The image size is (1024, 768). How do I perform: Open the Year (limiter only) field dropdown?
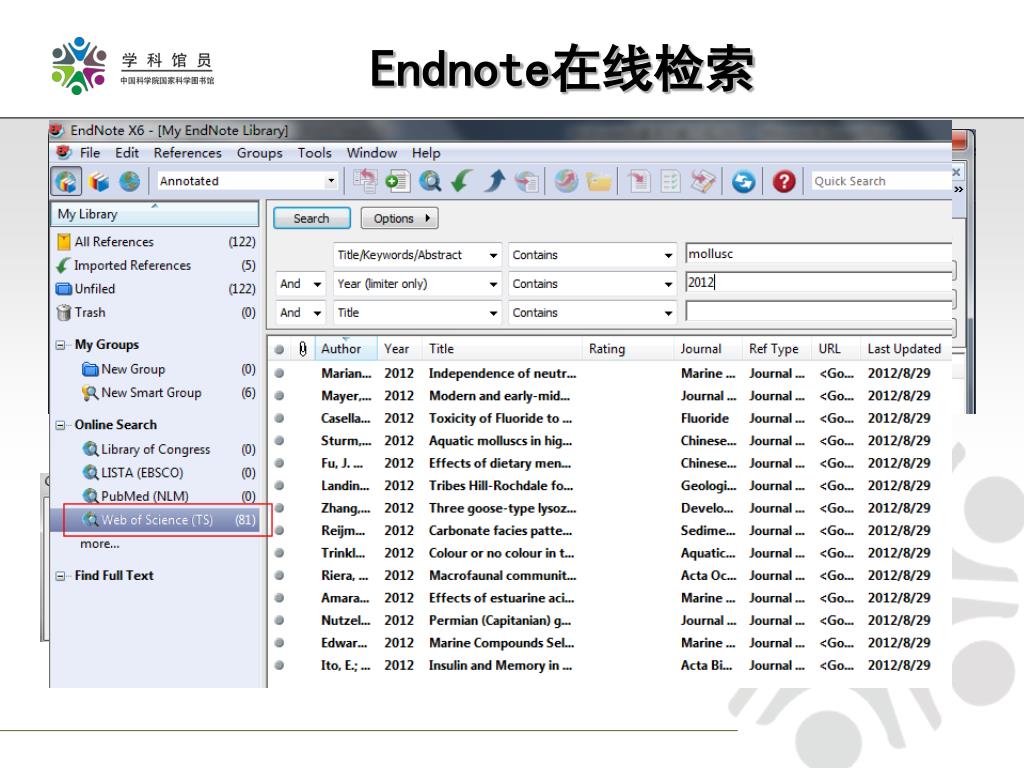point(493,284)
